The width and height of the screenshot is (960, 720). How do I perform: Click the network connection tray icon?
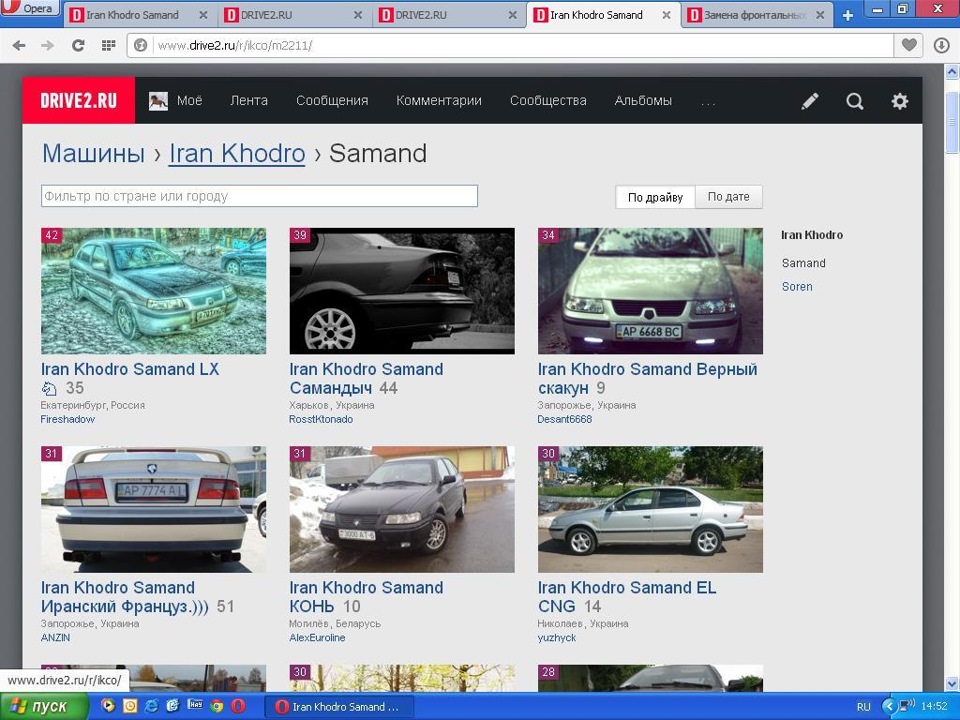pyautogui.click(x=906, y=705)
